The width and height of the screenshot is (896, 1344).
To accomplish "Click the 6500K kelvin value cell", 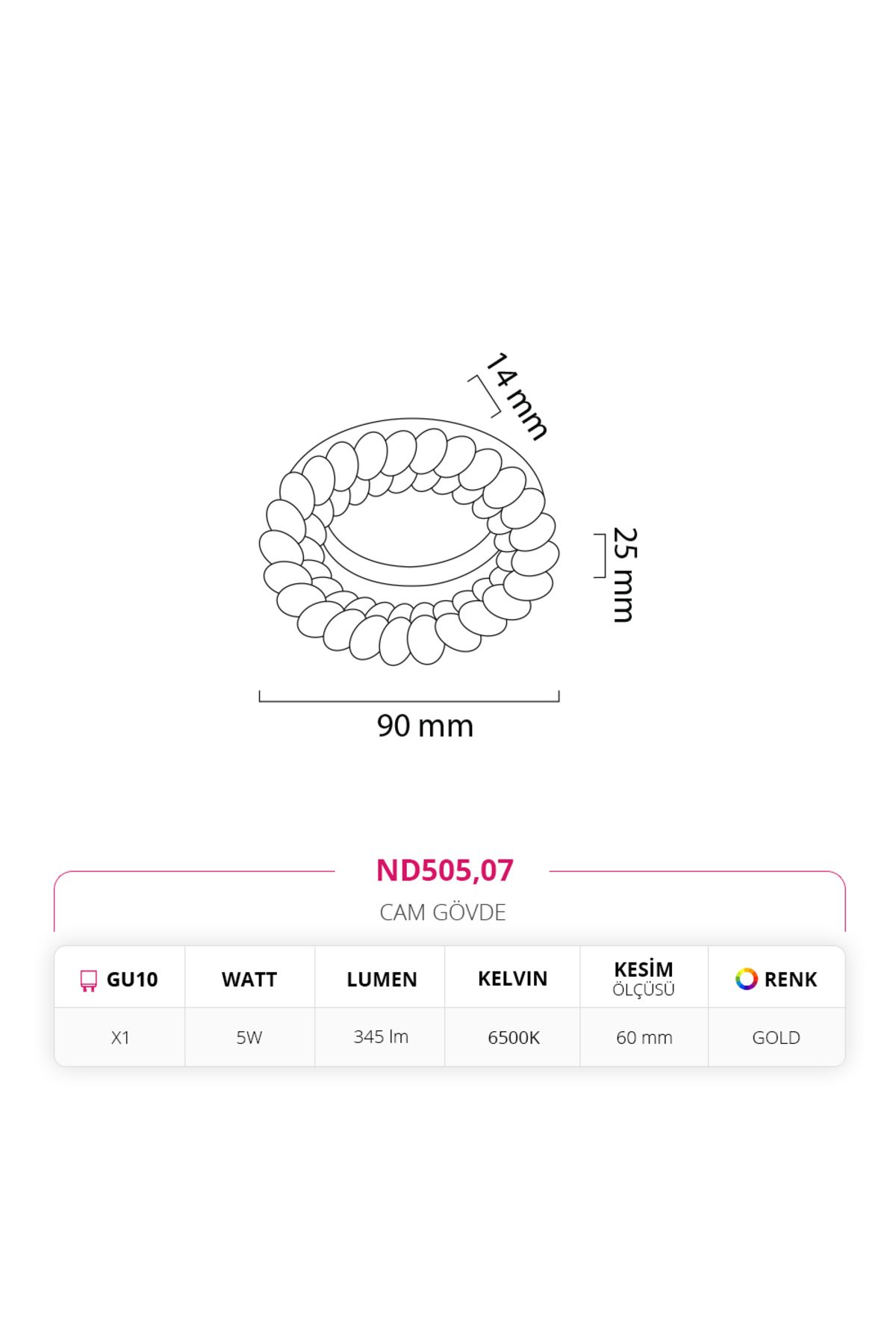I will point(513,1037).
